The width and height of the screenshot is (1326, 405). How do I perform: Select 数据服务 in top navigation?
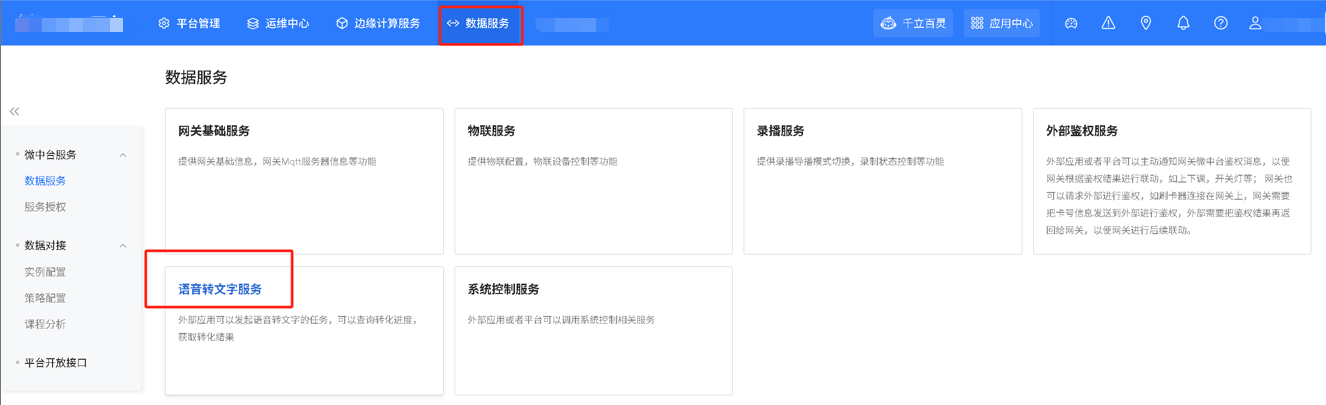480,23
